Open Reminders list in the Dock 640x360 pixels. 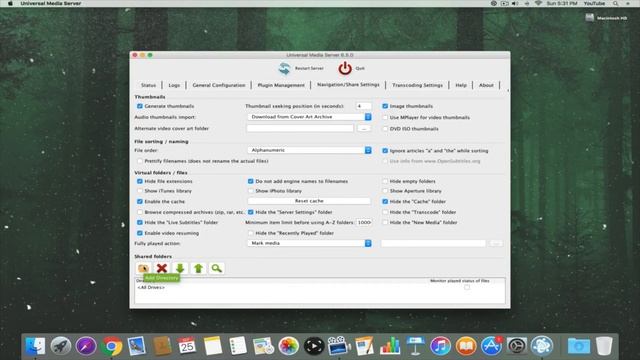238,346
